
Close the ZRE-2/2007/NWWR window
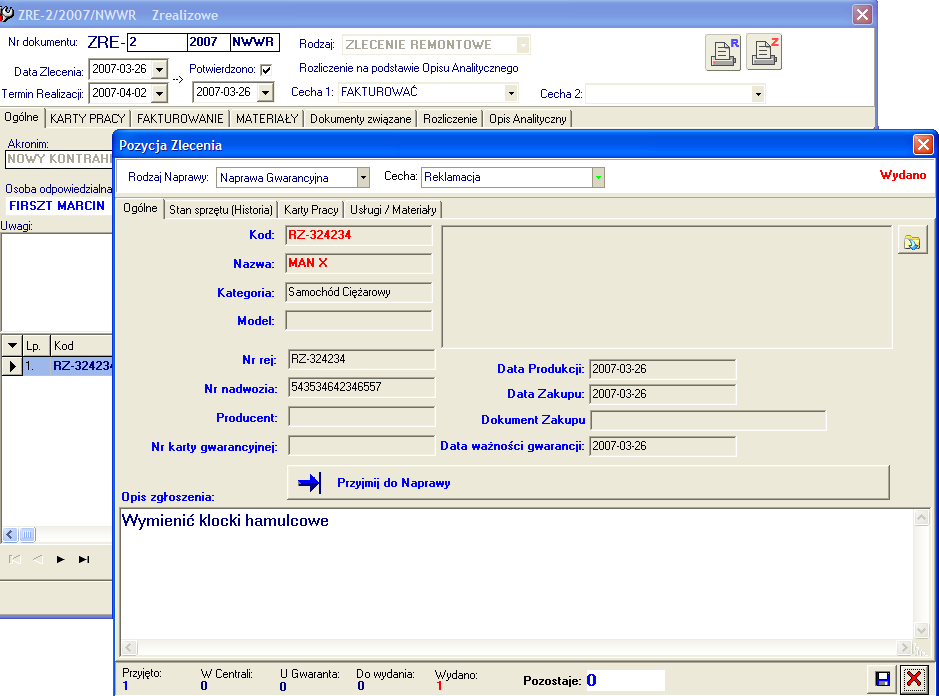(862, 14)
